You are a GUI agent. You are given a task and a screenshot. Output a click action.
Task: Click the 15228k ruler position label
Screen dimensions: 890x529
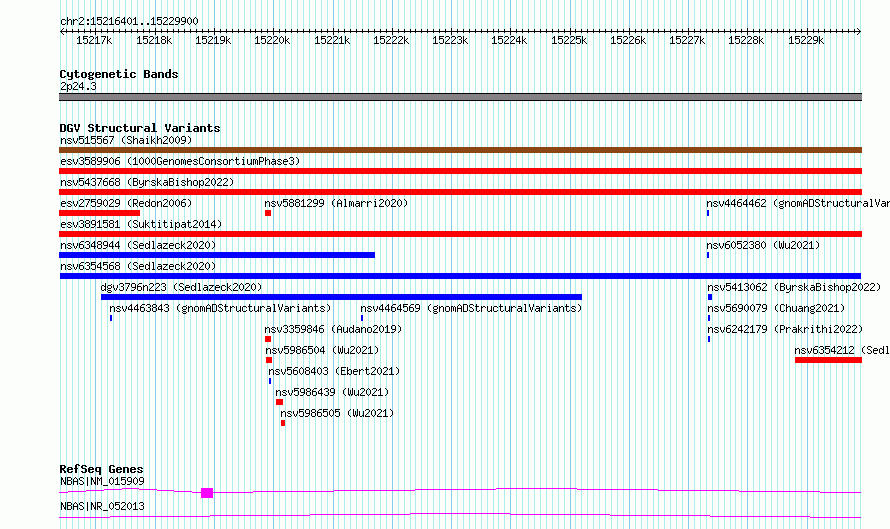pyautogui.click(x=746, y=40)
